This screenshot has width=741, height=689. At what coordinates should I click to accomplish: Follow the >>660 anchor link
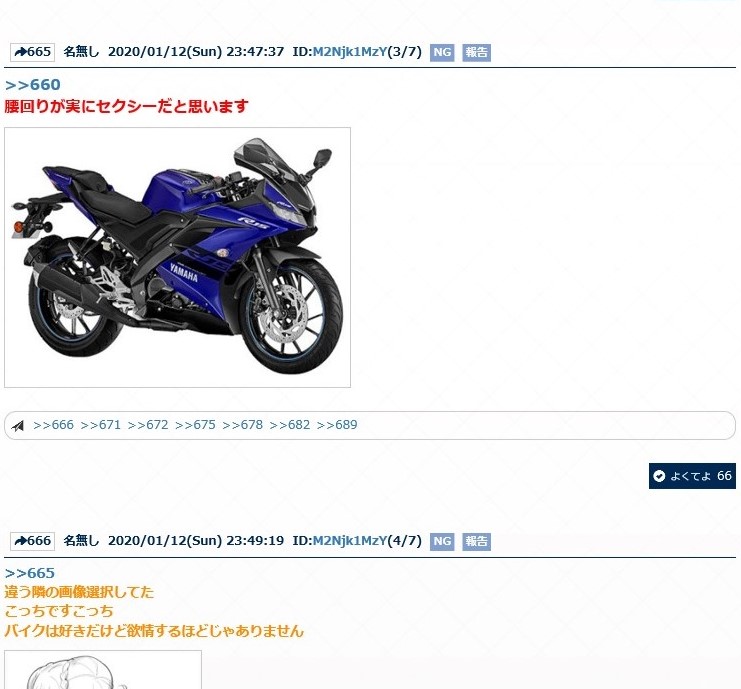click(x=33, y=85)
